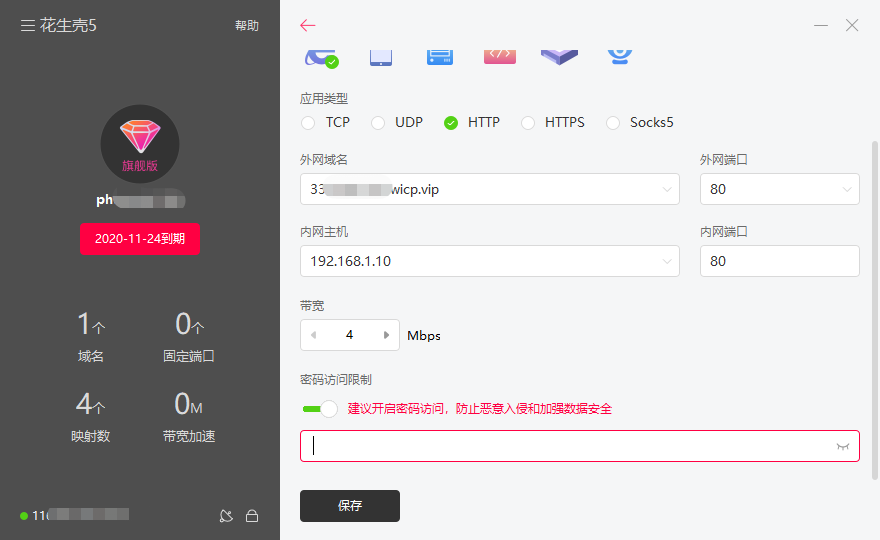The image size is (880, 540).
Task: Go back with the pink arrow
Action: pyautogui.click(x=308, y=25)
